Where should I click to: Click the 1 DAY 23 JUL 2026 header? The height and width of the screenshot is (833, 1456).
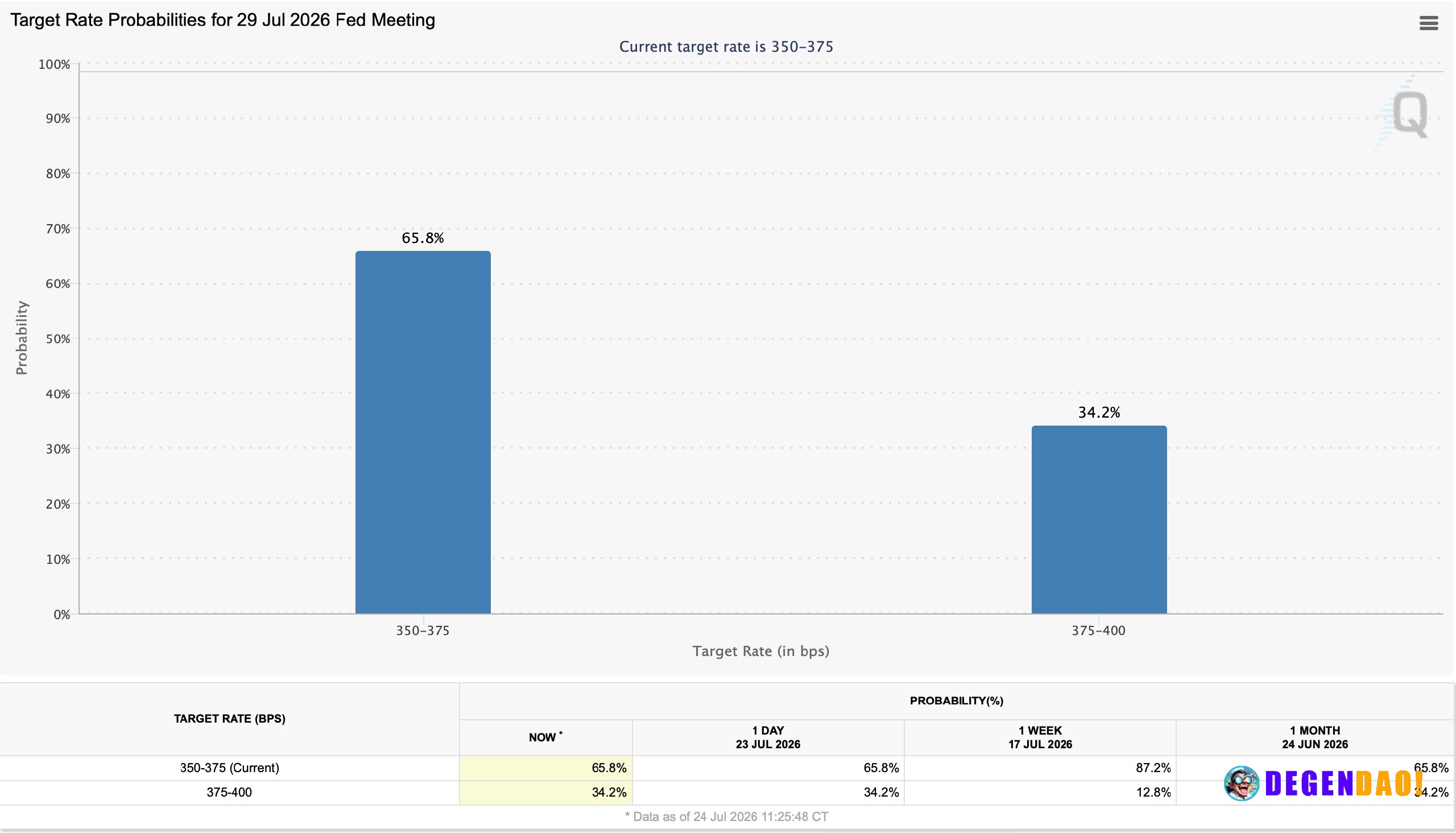point(768,737)
